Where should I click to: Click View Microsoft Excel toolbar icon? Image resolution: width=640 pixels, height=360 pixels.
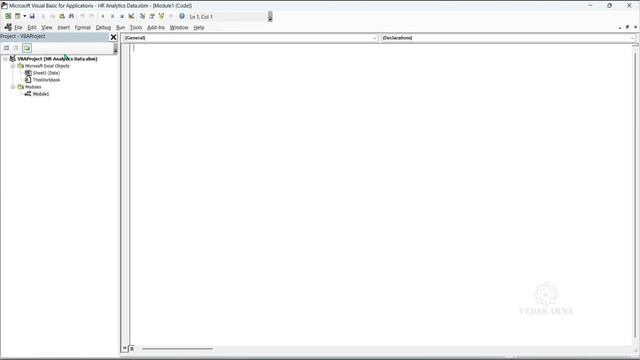point(8,16)
